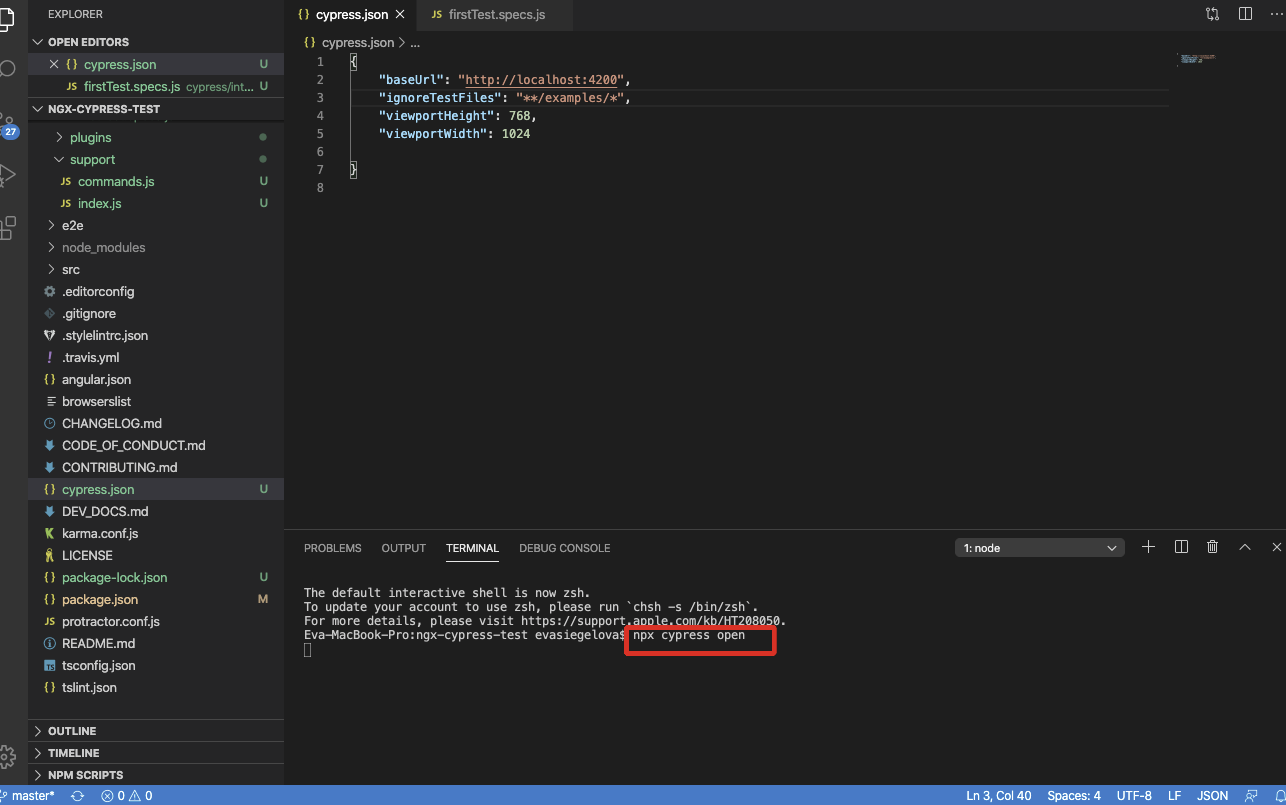Maximize terminal panel with chevron up icon
Viewport: 1286px width, 805px height.
coord(1245,547)
